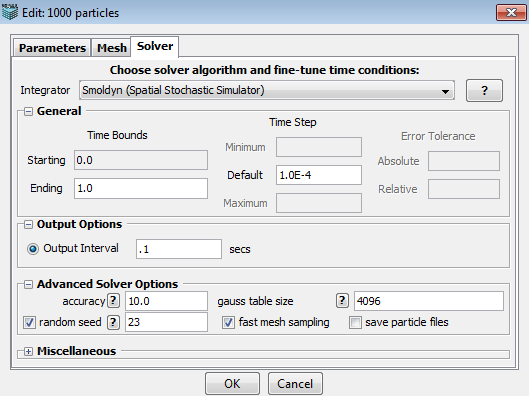Open the Integrator dropdown list

pos(267,90)
